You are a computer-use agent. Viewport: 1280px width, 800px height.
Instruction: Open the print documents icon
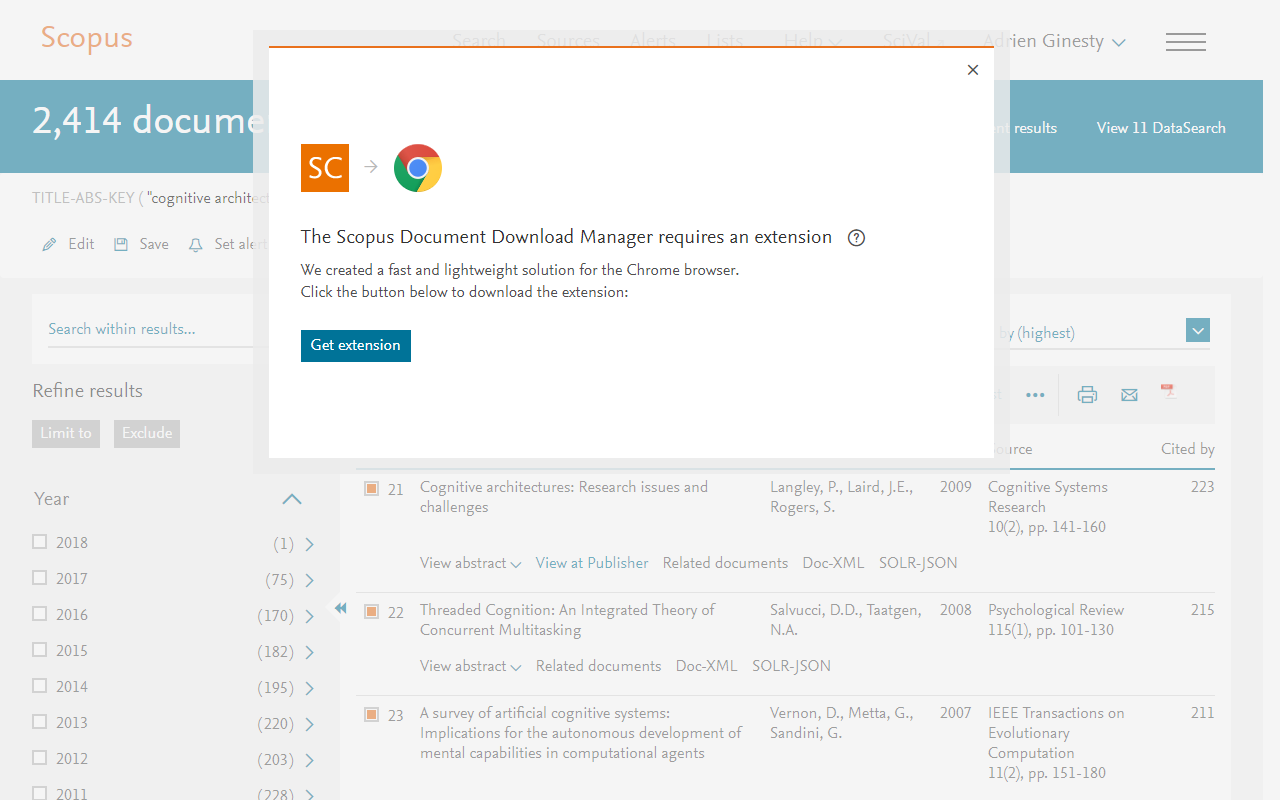tap(1087, 395)
